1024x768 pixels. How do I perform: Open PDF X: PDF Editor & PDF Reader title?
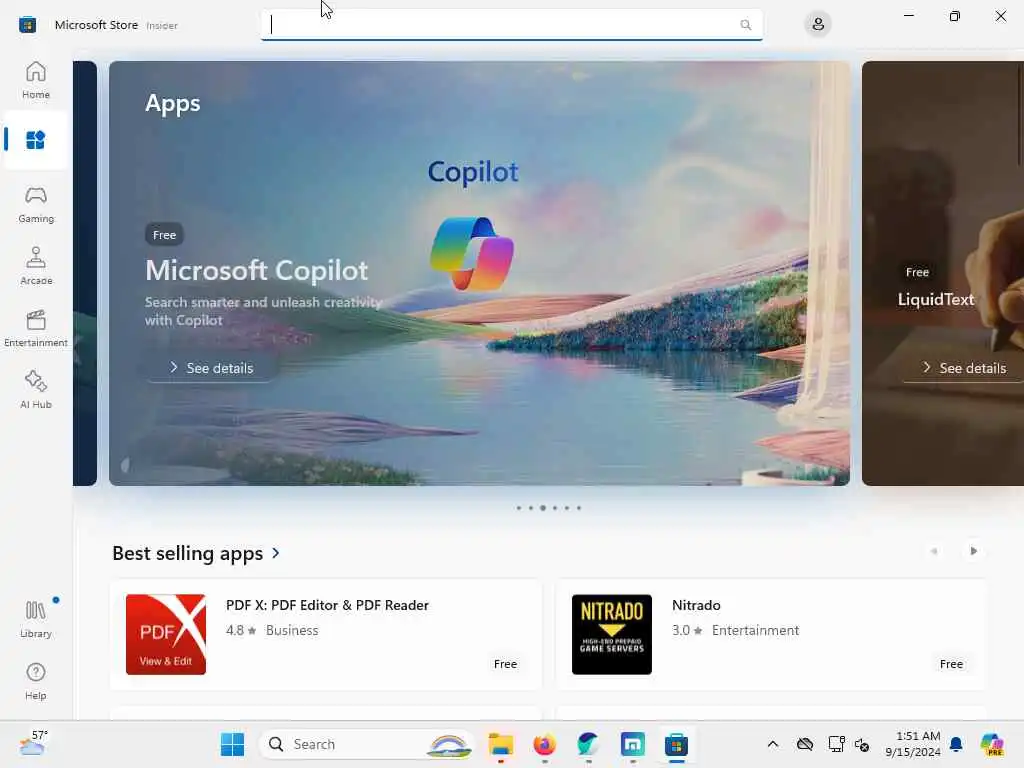(327, 605)
